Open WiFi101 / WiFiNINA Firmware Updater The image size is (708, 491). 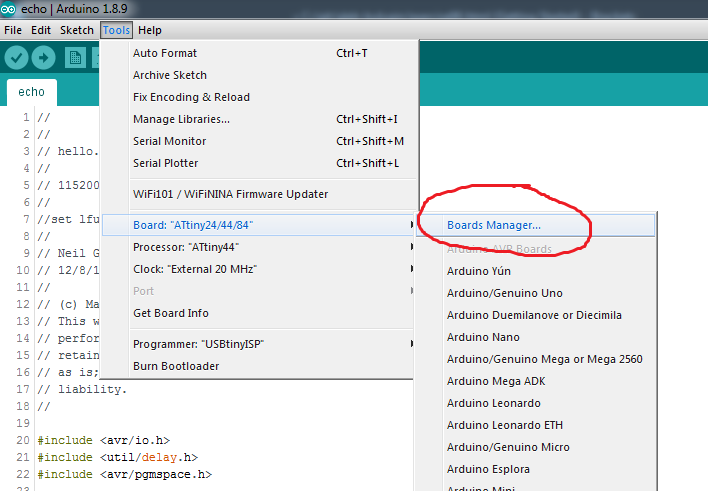(x=258, y=194)
